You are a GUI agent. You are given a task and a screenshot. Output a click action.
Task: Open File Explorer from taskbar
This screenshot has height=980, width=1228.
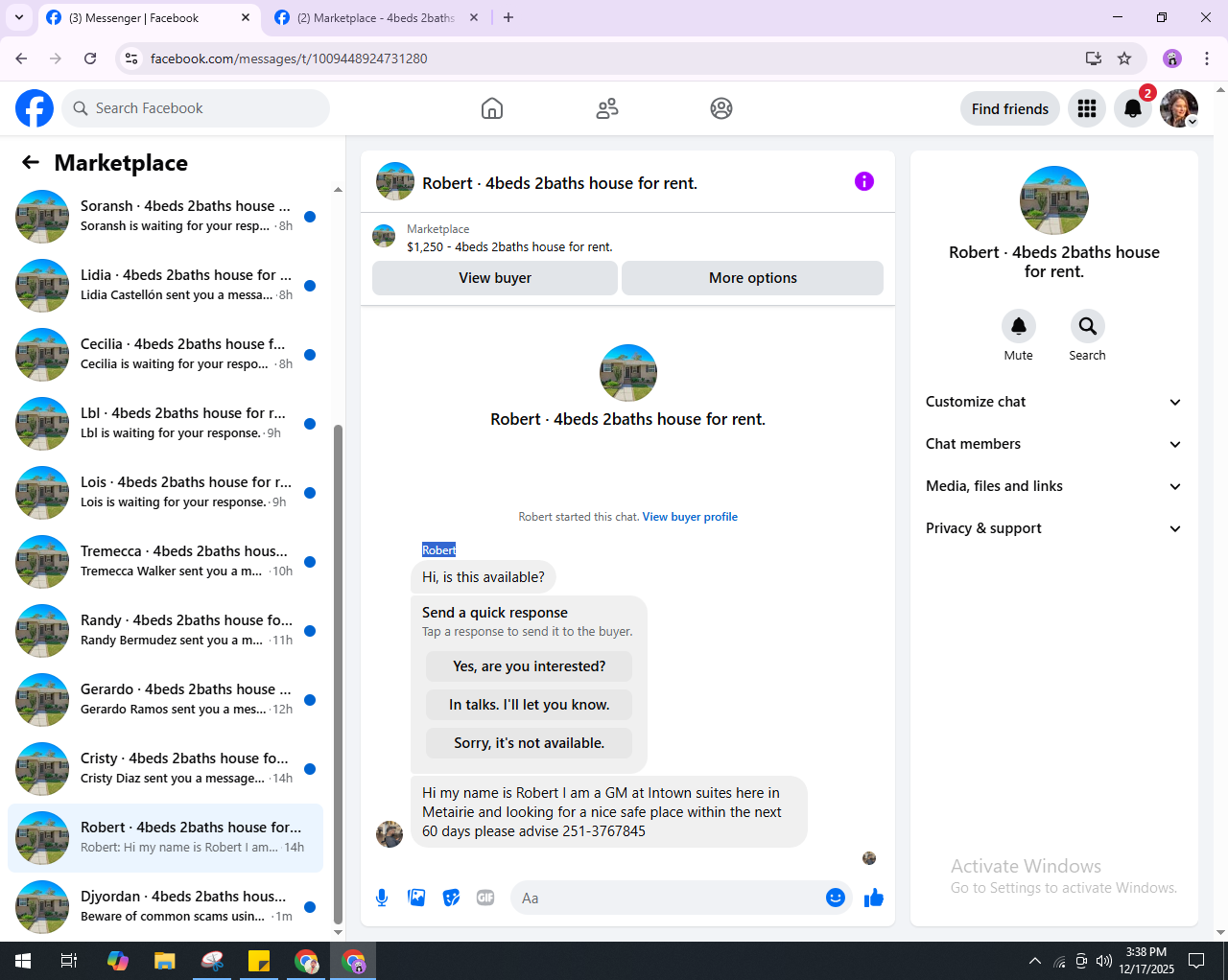[165, 961]
